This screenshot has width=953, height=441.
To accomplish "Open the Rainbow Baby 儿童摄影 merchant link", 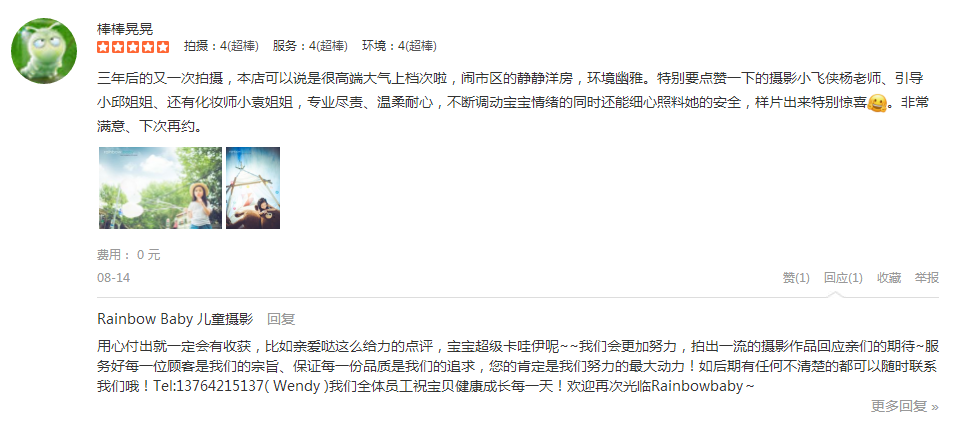I will (x=174, y=319).
